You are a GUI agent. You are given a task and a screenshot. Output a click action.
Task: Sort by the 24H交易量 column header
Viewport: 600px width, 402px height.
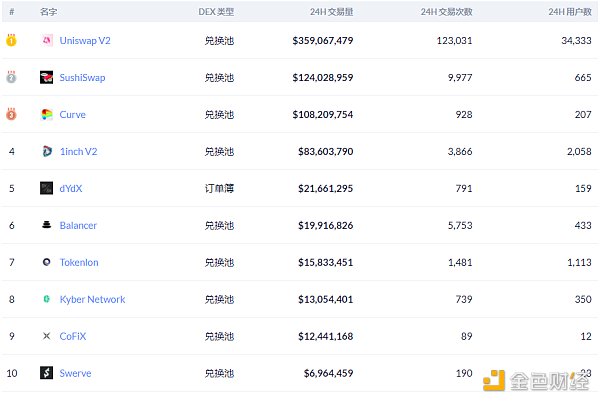(331, 12)
